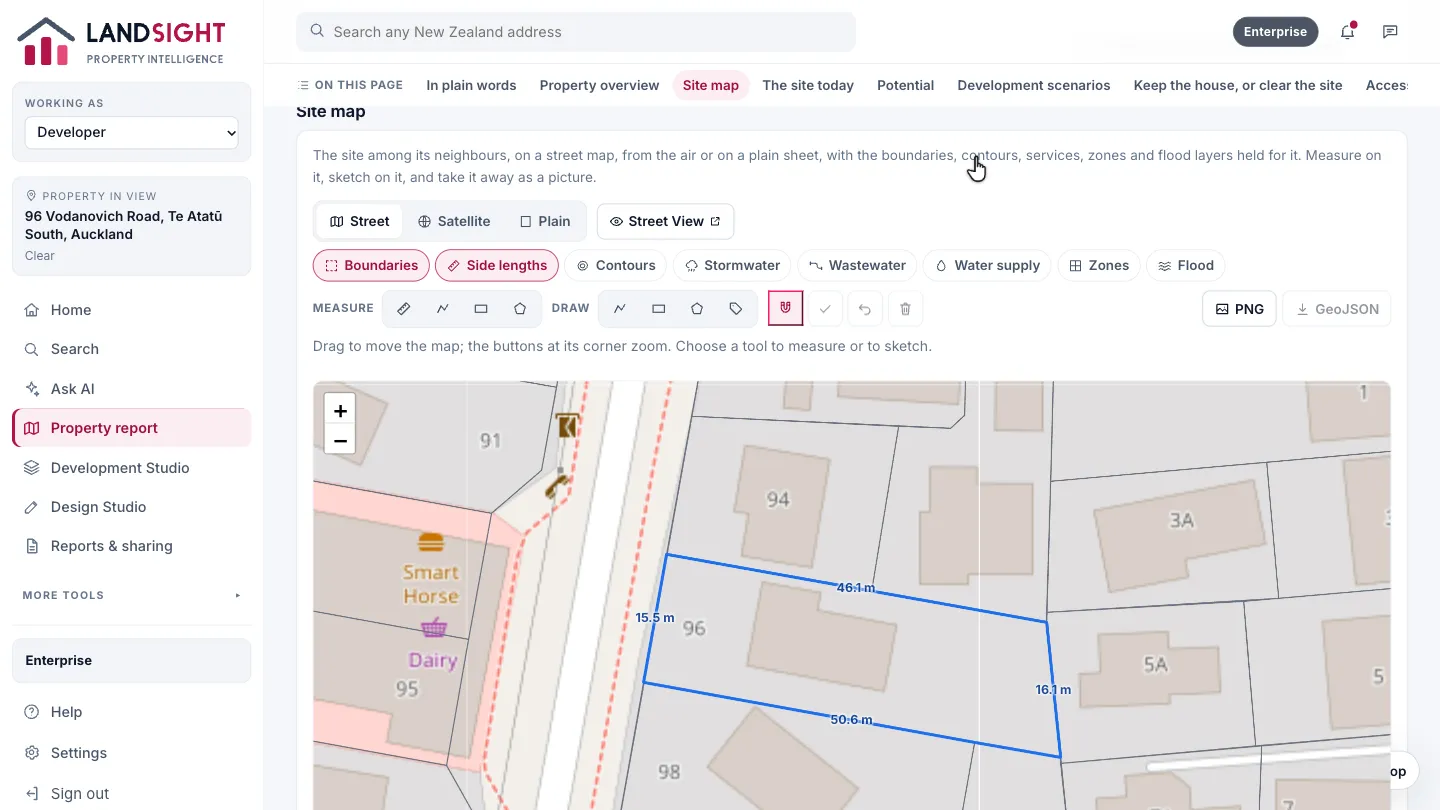The height and width of the screenshot is (810, 1440).
Task: Click the checkmark finish sketch icon
Action: (825, 309)
